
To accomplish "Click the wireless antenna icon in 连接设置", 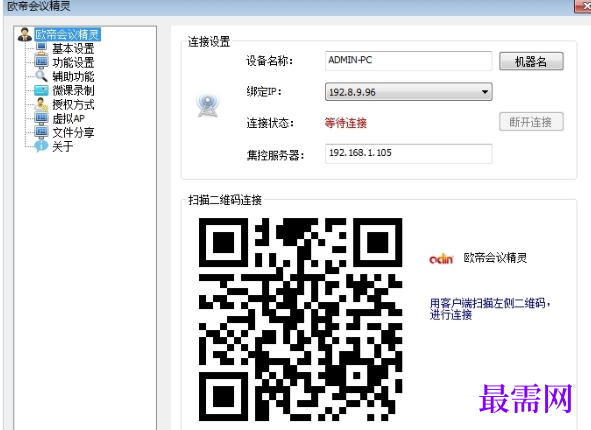I will point(207,106).
